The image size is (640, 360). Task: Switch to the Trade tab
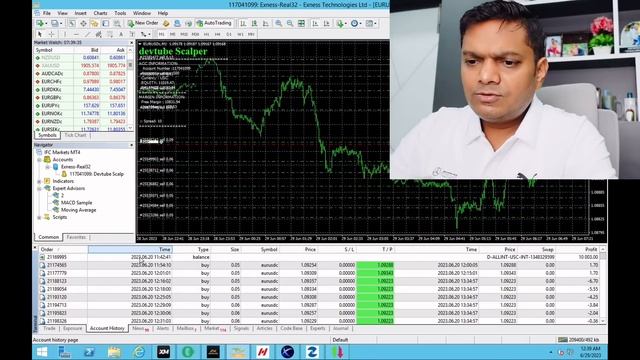tap(49, 328)
